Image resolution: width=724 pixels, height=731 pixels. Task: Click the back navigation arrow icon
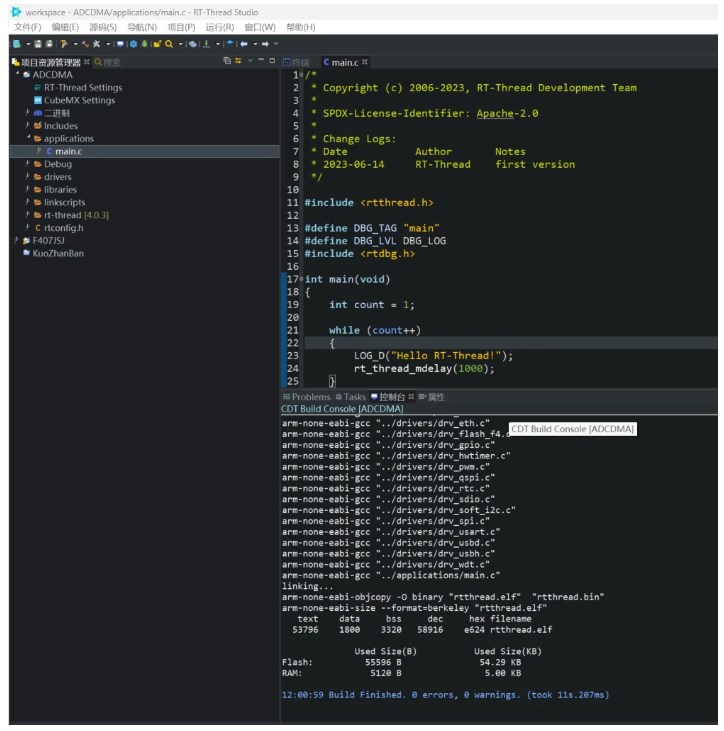243,44
